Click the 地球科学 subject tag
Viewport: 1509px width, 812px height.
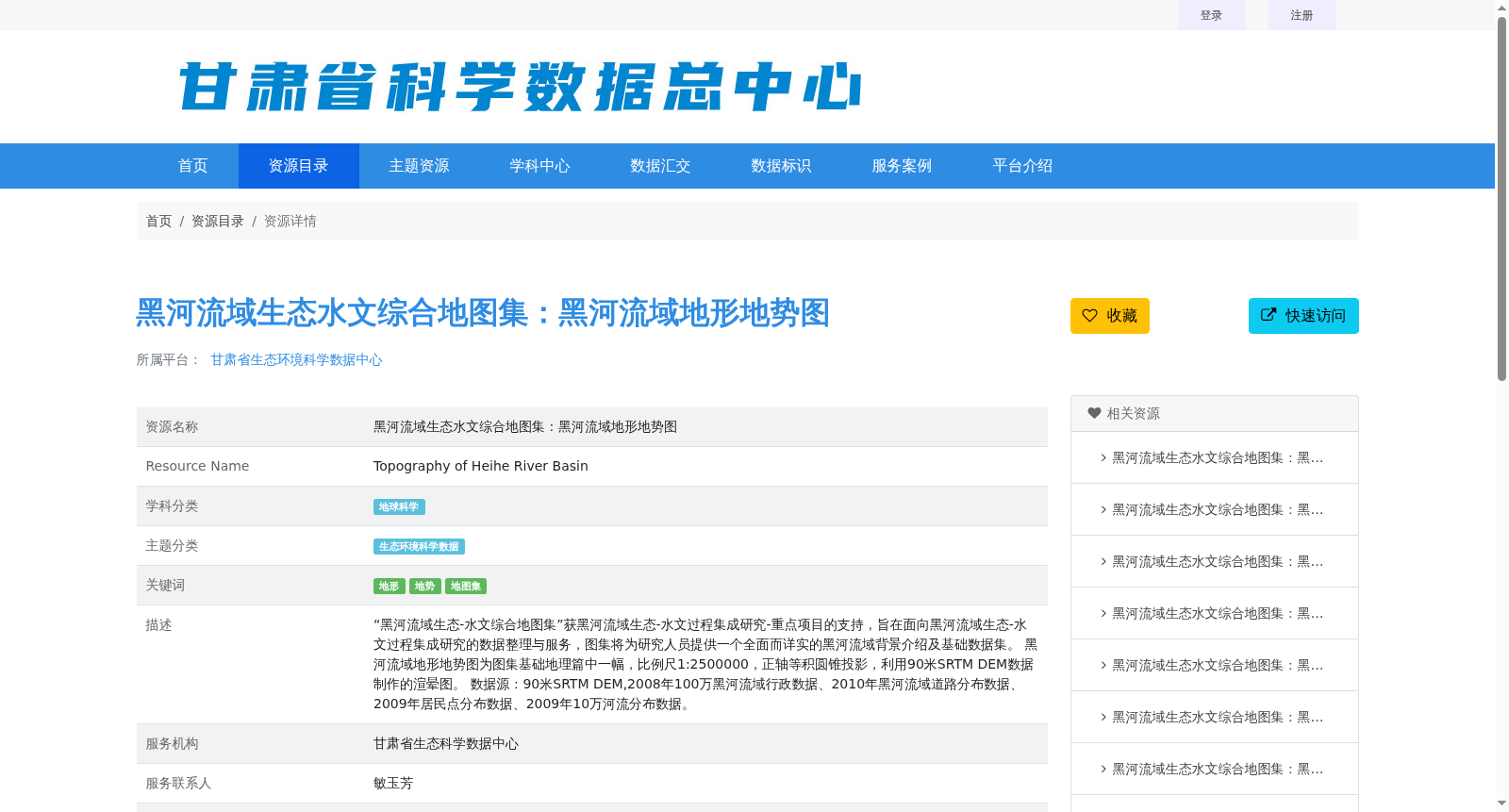tap(399, 507)
